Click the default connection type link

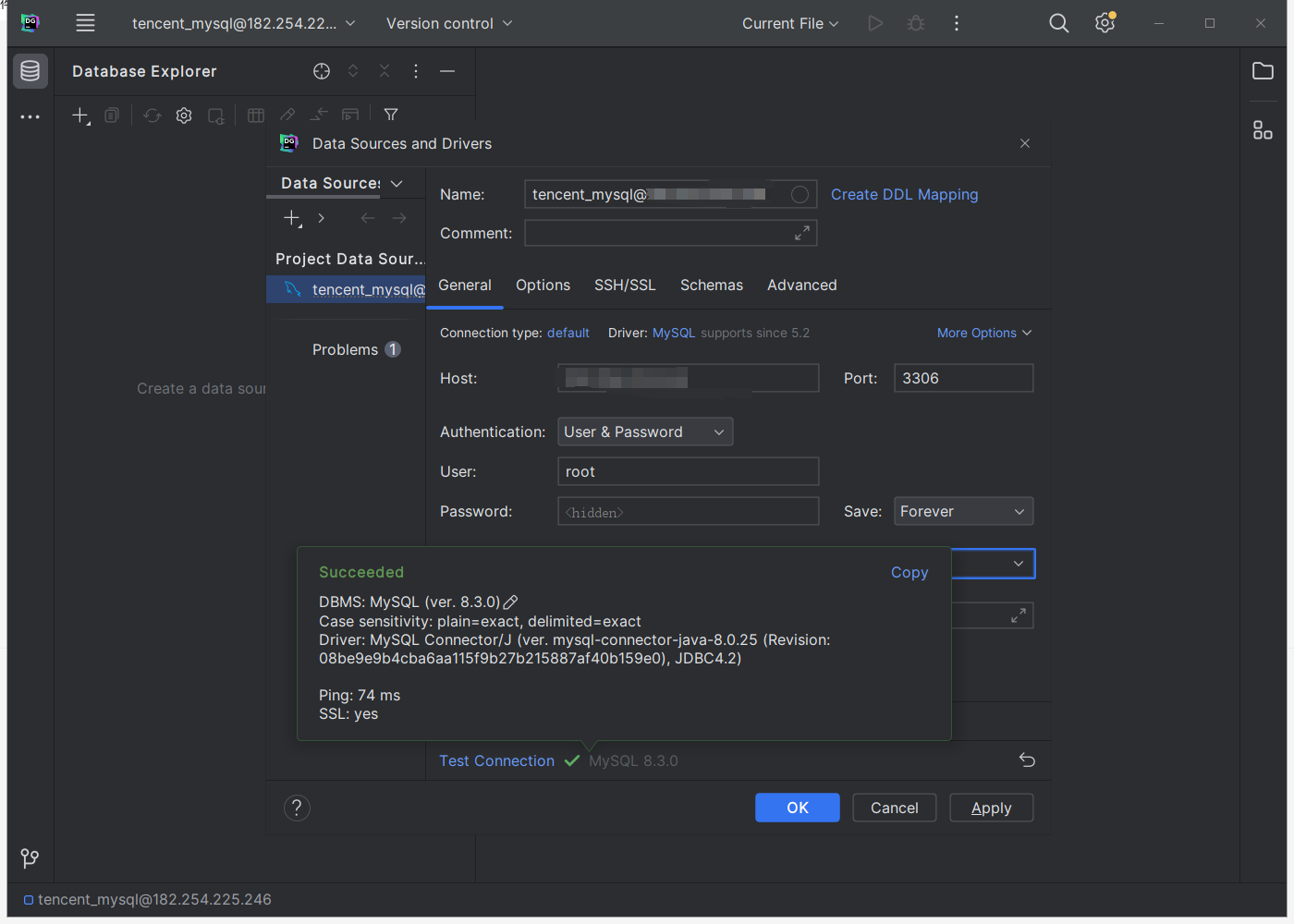point(568,333)
